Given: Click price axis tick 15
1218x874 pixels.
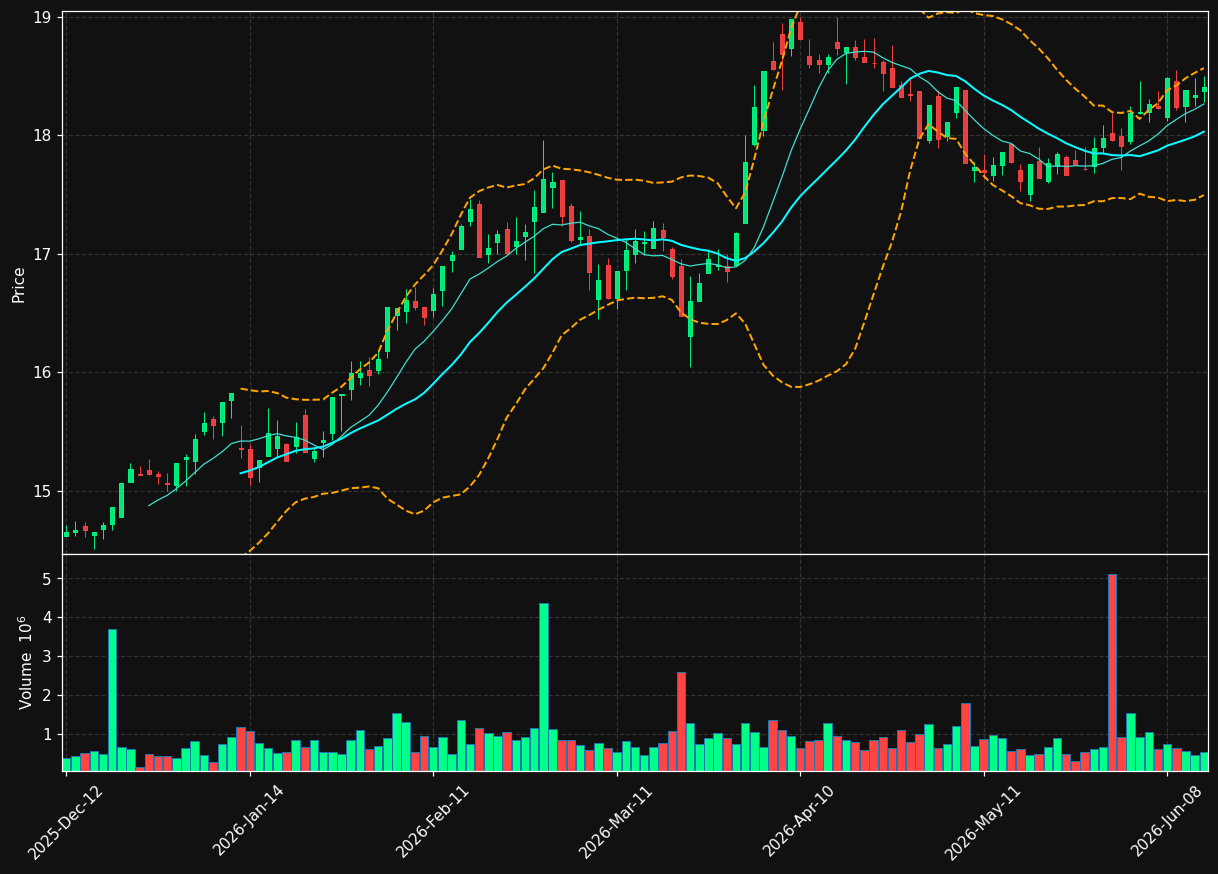Looking at the screenshot, I should [42, 492].
